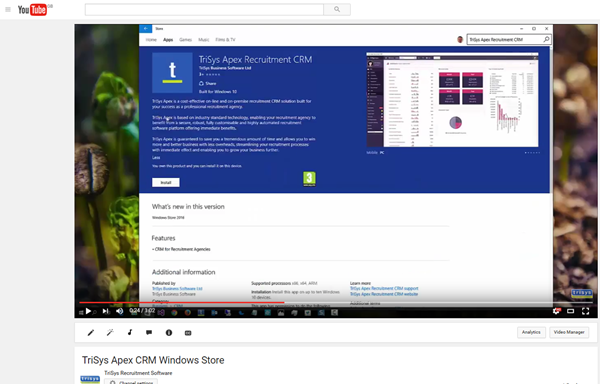Play the video
This screenshot has height=384, width=600.
[88, 311]
